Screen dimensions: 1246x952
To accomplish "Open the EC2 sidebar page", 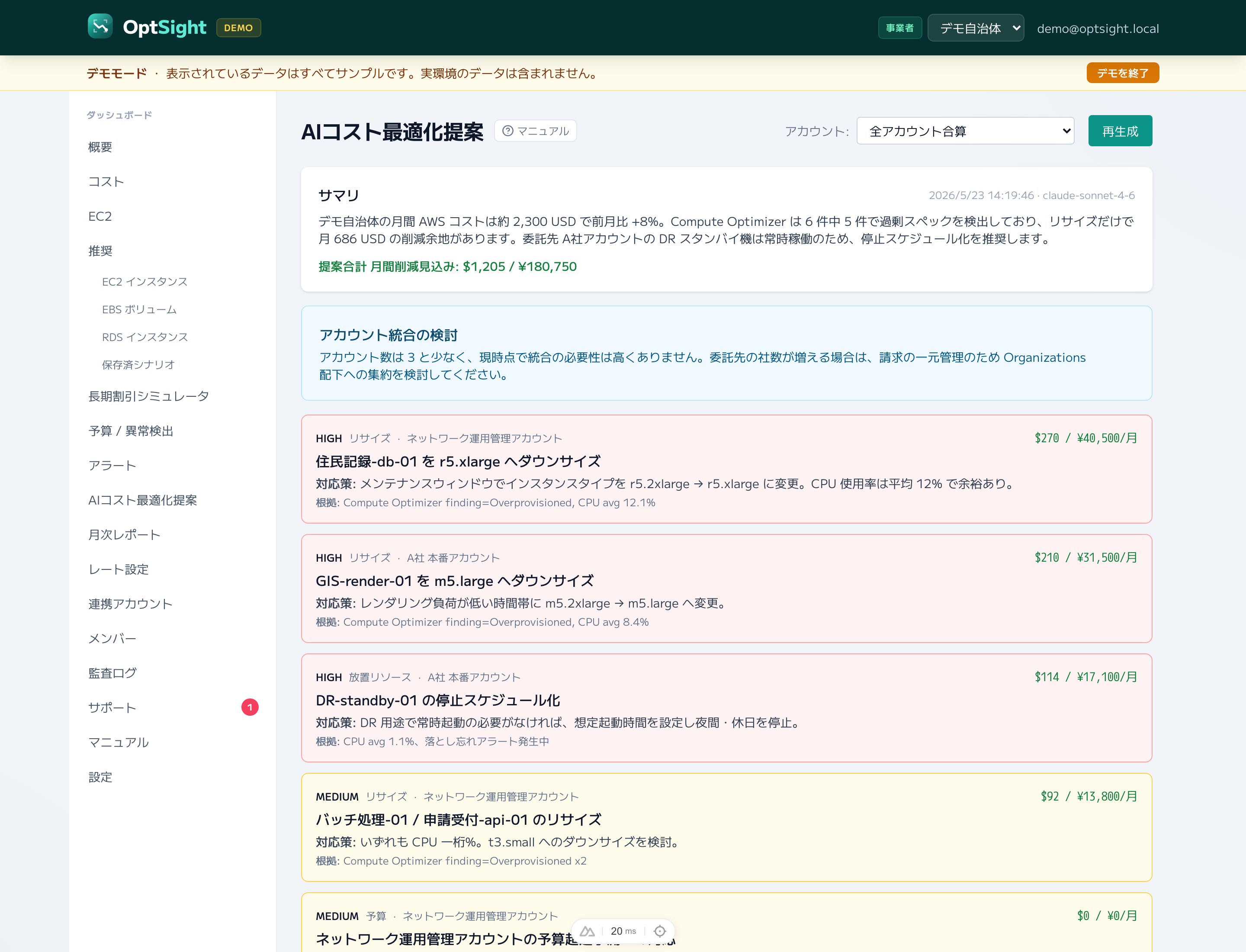I will 172,216.
